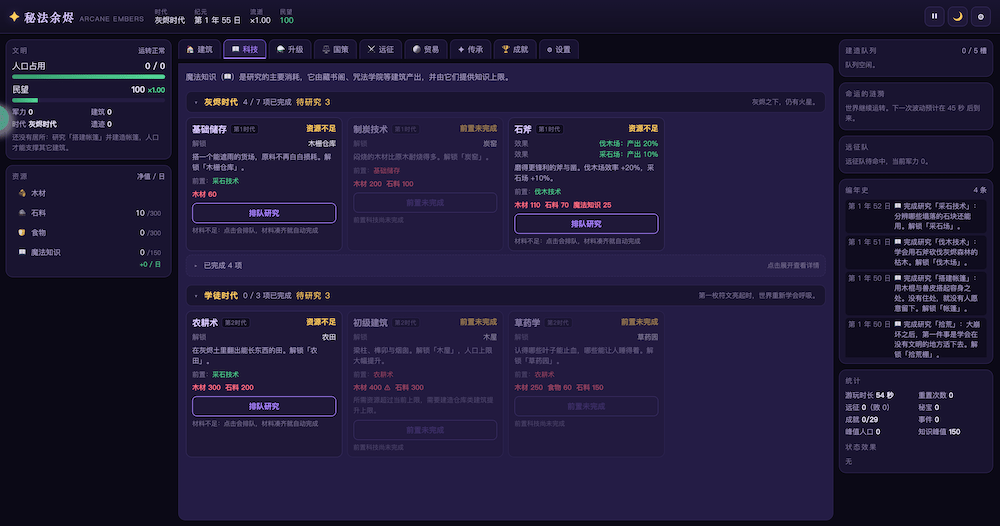Expand the 已完成 4 项 section
The width and height of the screenshot is (1000, 526).
[505, 265]
